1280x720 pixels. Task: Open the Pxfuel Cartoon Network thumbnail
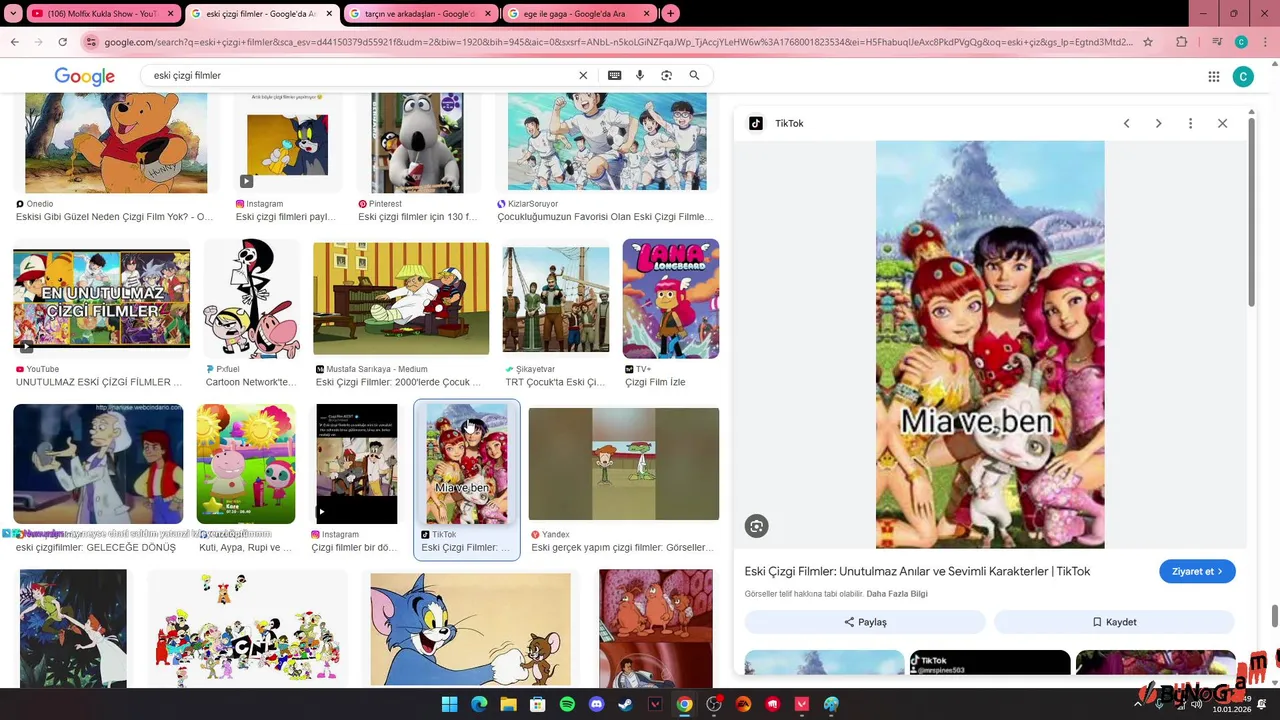(251, 298)
